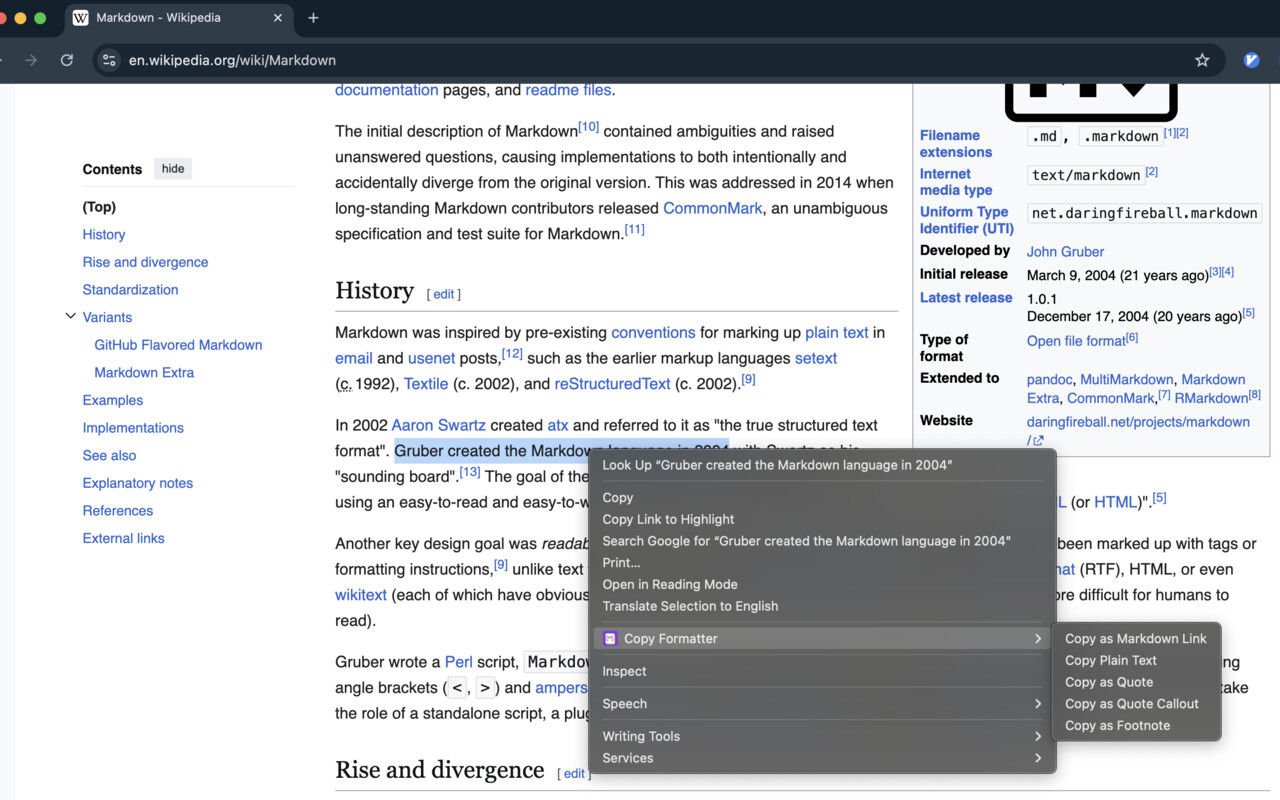This screenshot has height=800, width=1280.
Task: Select Copy Link to Highlight
Action: click(x=822, y=519)
